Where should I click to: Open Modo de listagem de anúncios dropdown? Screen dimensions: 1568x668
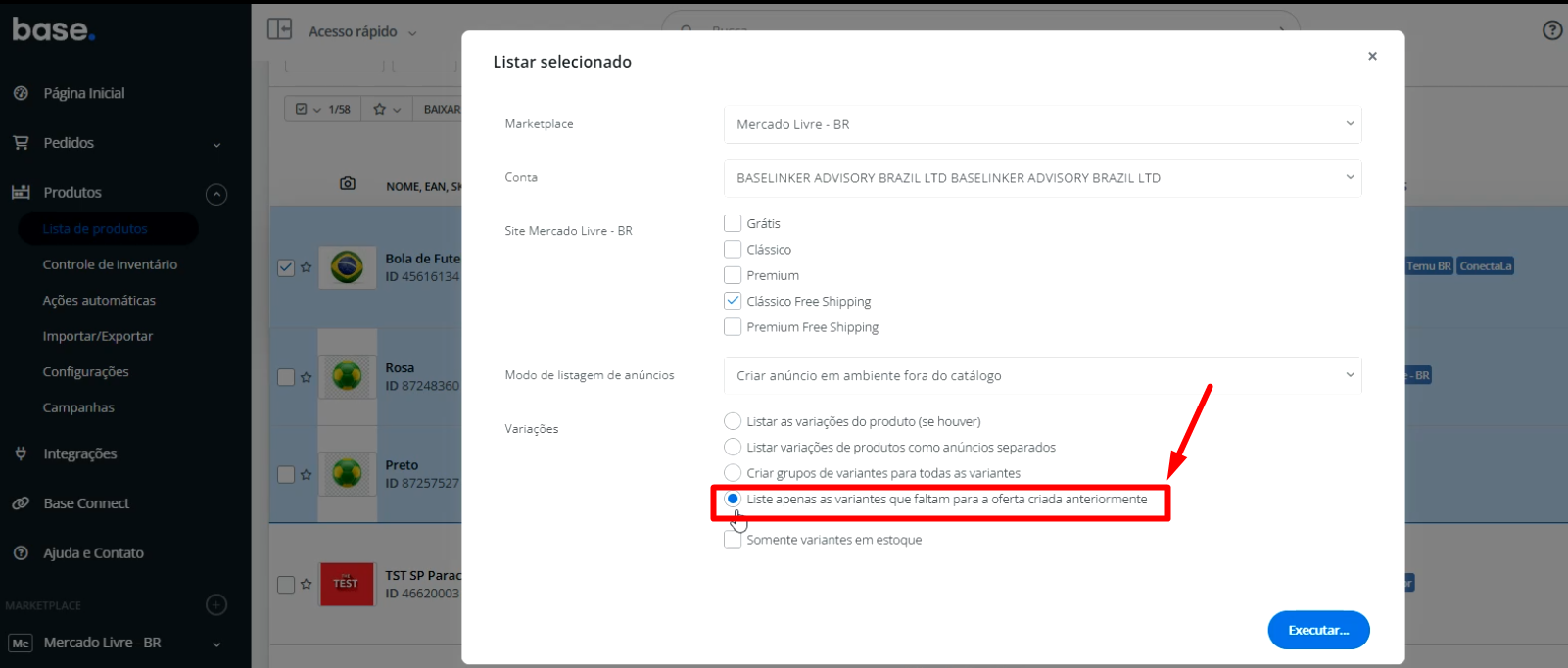[1042, 375]
